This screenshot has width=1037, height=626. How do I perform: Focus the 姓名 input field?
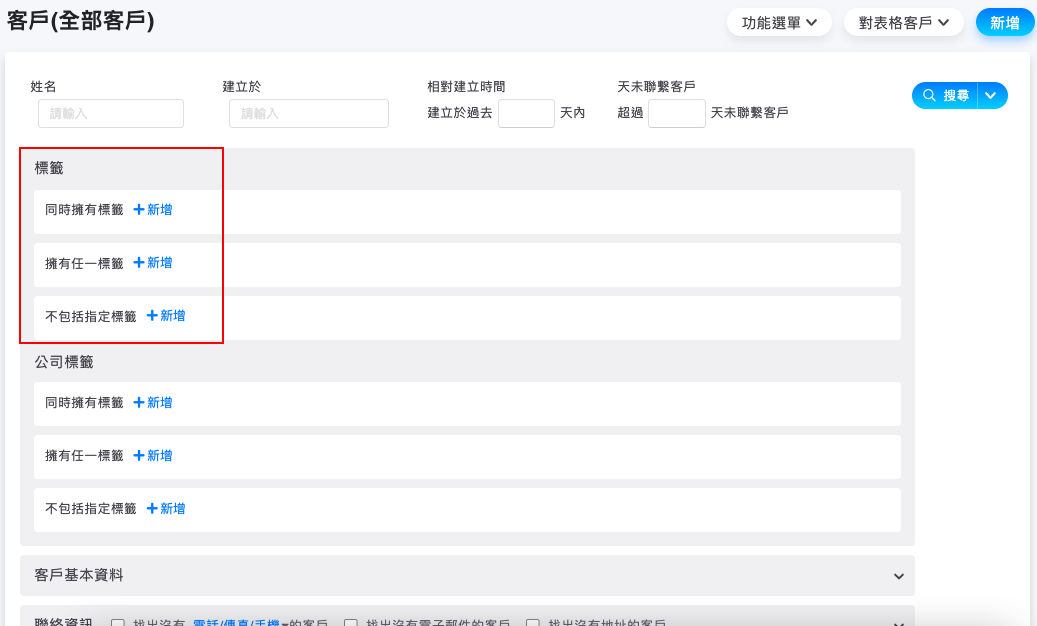(111, 114)
